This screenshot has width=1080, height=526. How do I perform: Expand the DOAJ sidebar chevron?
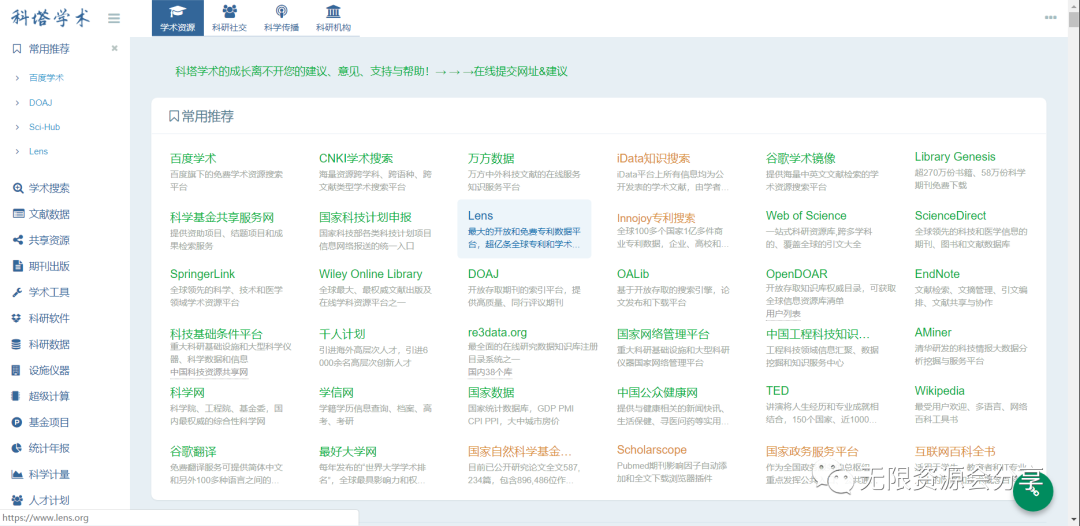coord(17,103)
